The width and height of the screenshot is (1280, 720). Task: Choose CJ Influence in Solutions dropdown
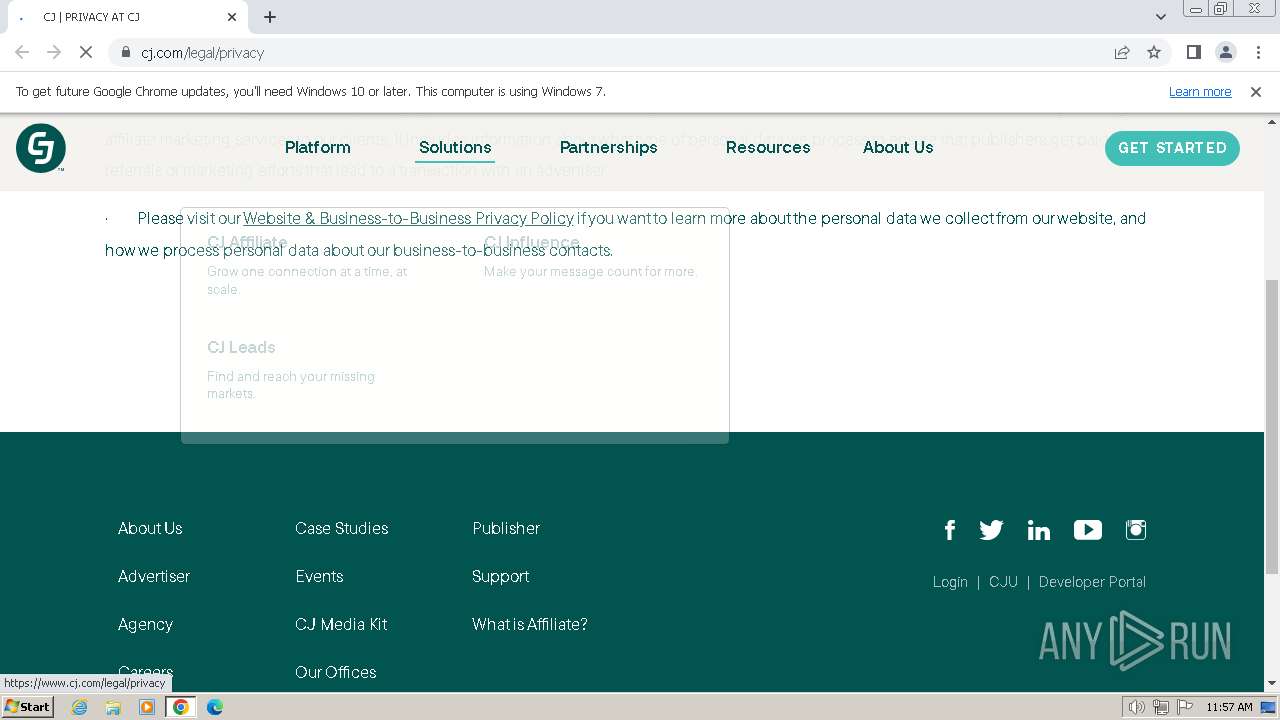pyautogui.click(x=532, y=242)
